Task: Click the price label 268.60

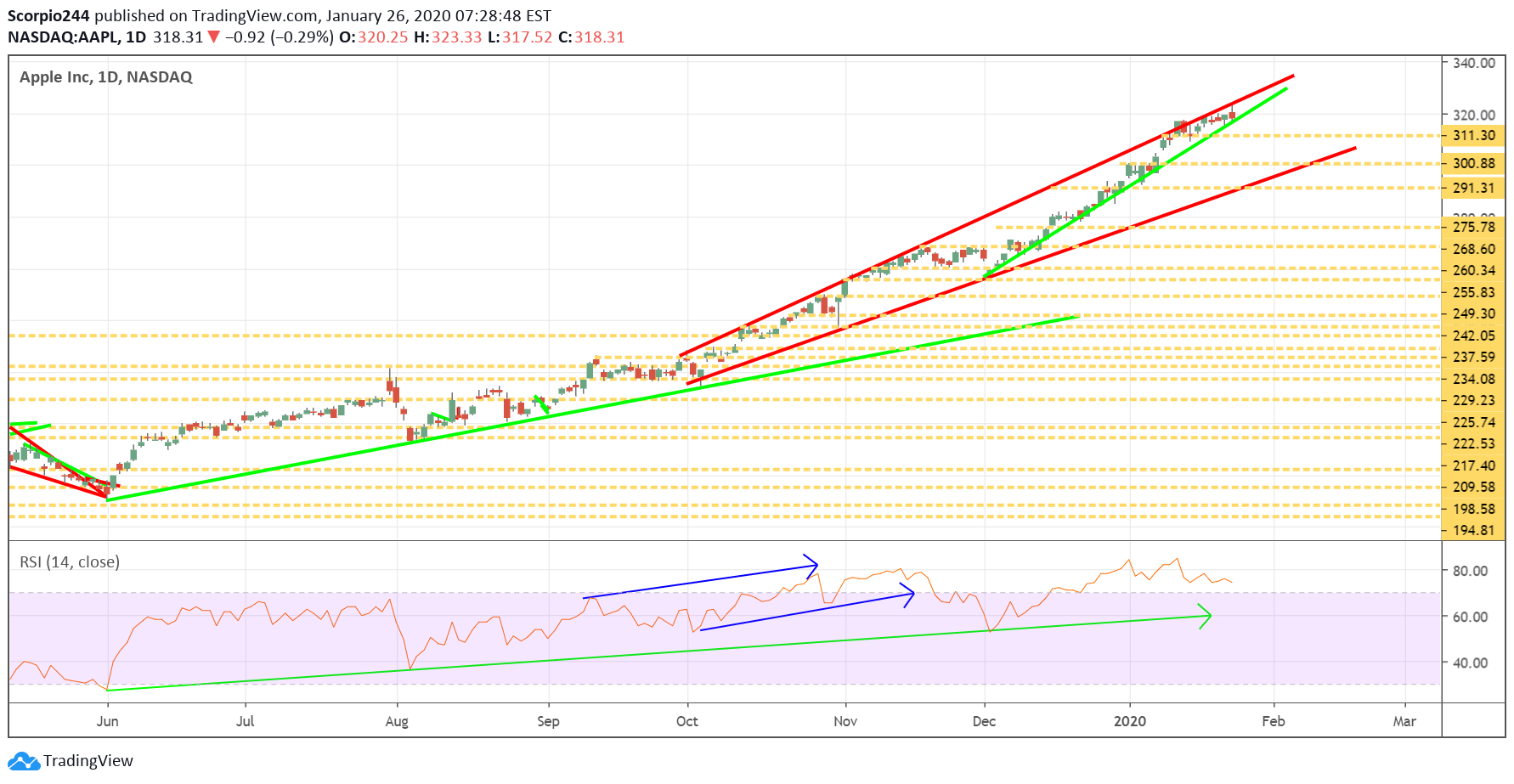Action: [1473, 250]
